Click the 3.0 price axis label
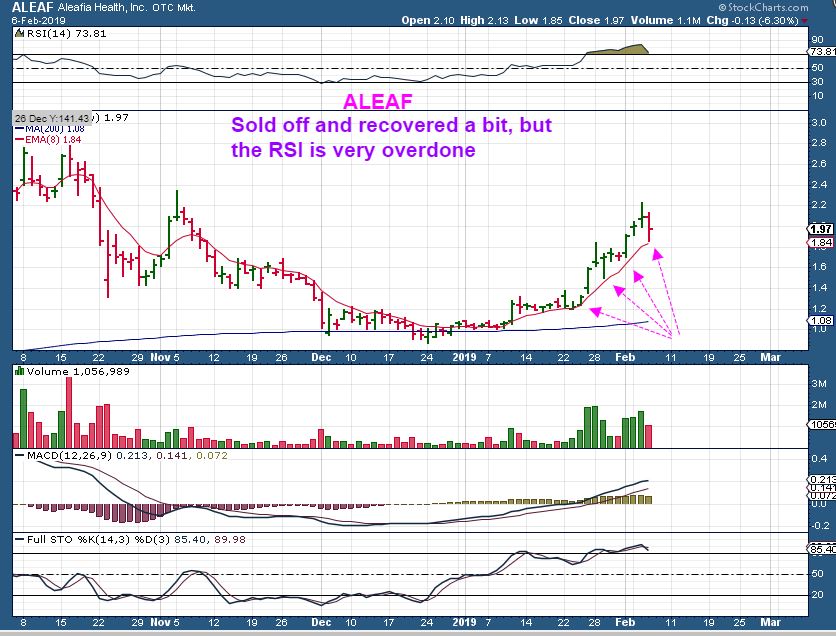The width and height of the screenshot is (836, 636). click(x=818, y=123)
